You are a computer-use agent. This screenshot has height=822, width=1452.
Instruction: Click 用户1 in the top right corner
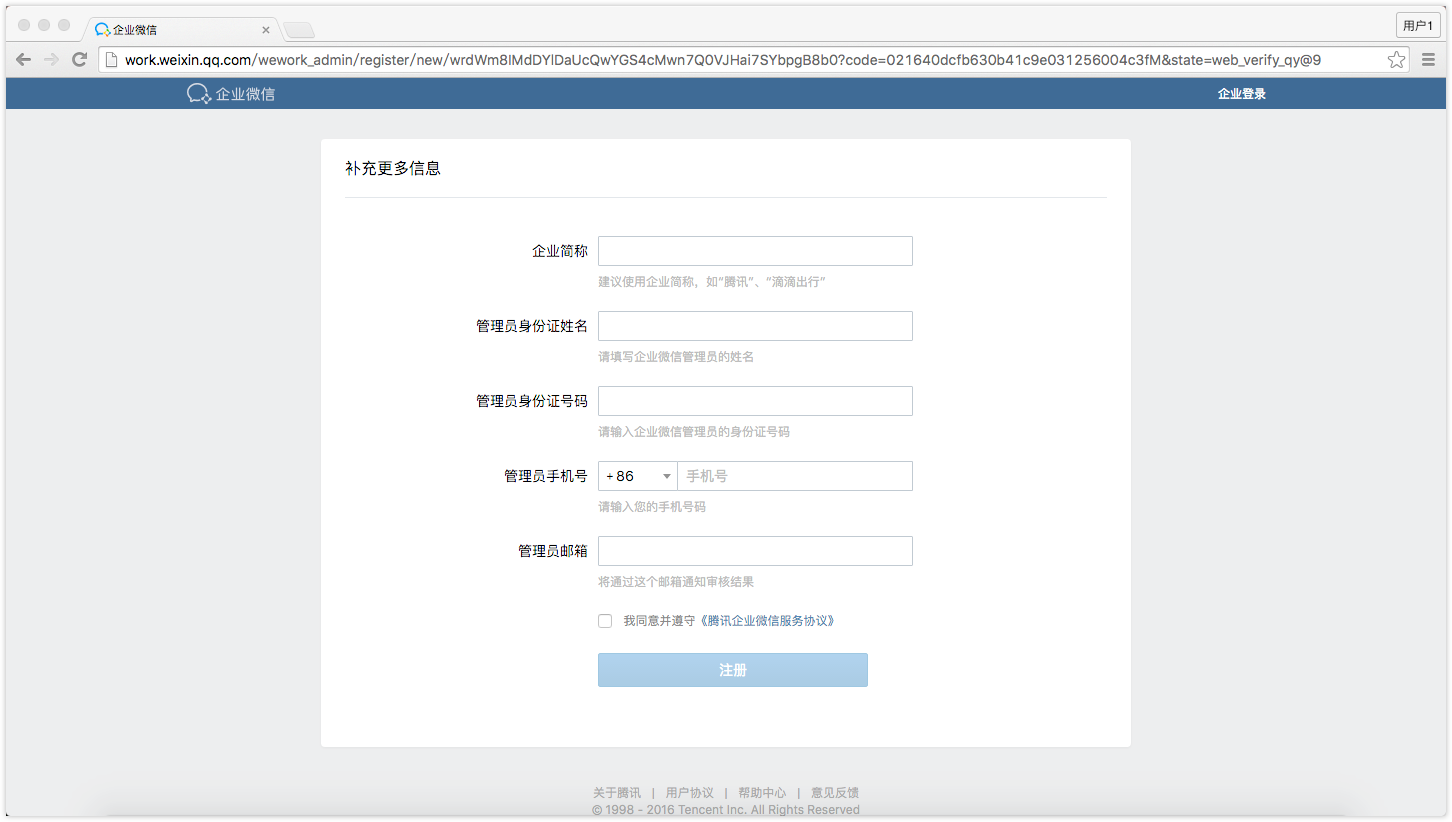(1417, 24)
